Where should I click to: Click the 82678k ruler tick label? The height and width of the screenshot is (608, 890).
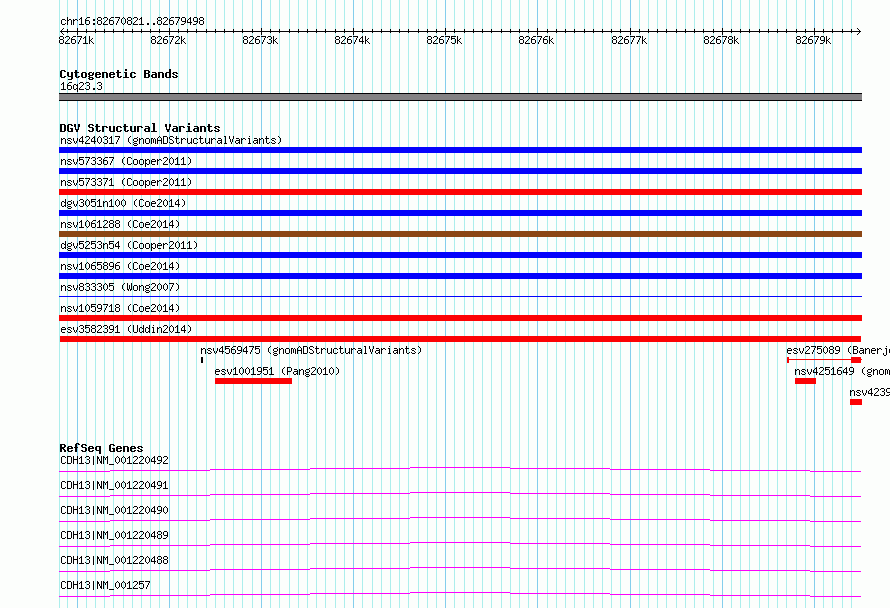(x=721, y=40)
